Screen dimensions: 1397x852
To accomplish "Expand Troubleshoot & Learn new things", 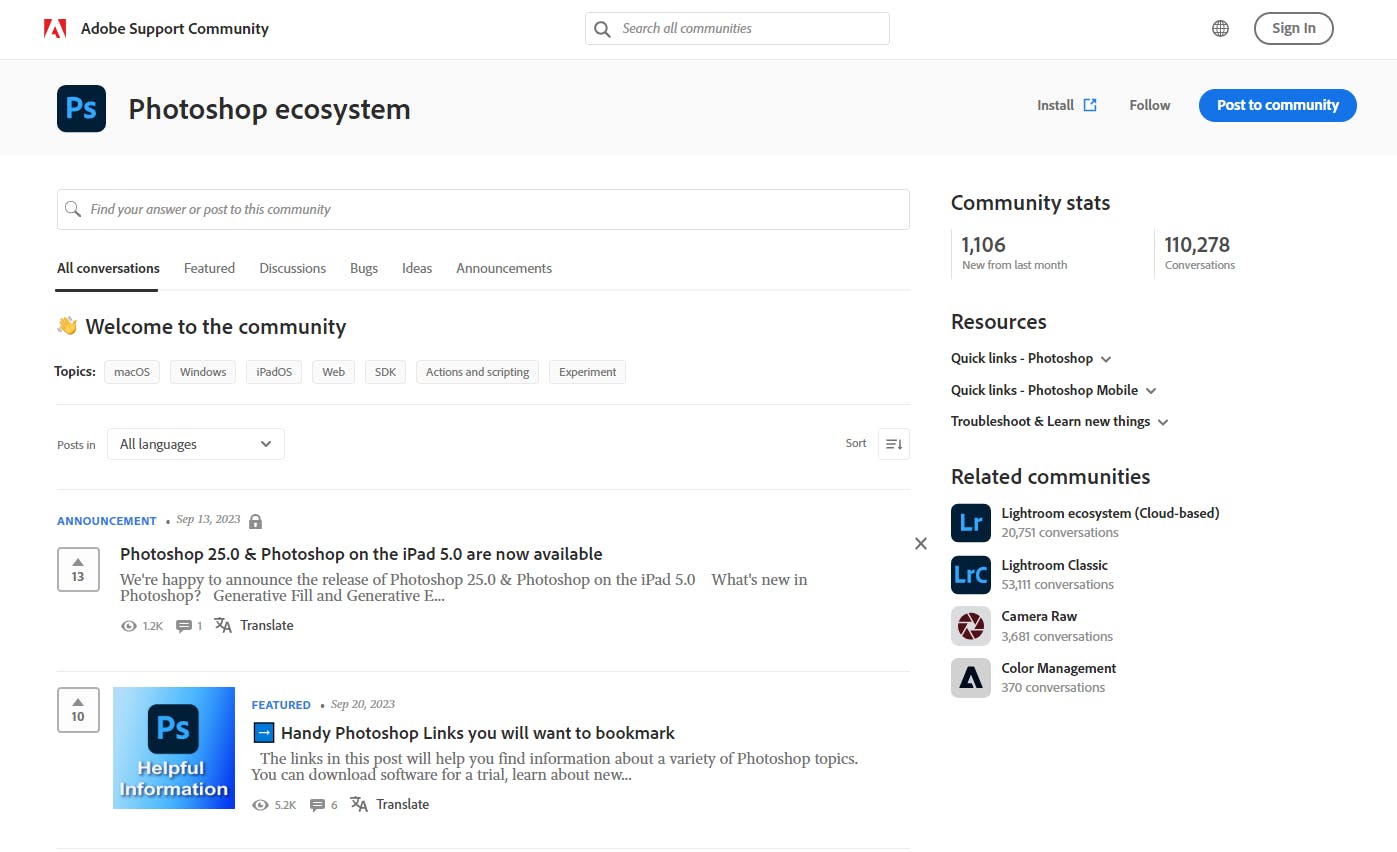I will pos(1059,421).
